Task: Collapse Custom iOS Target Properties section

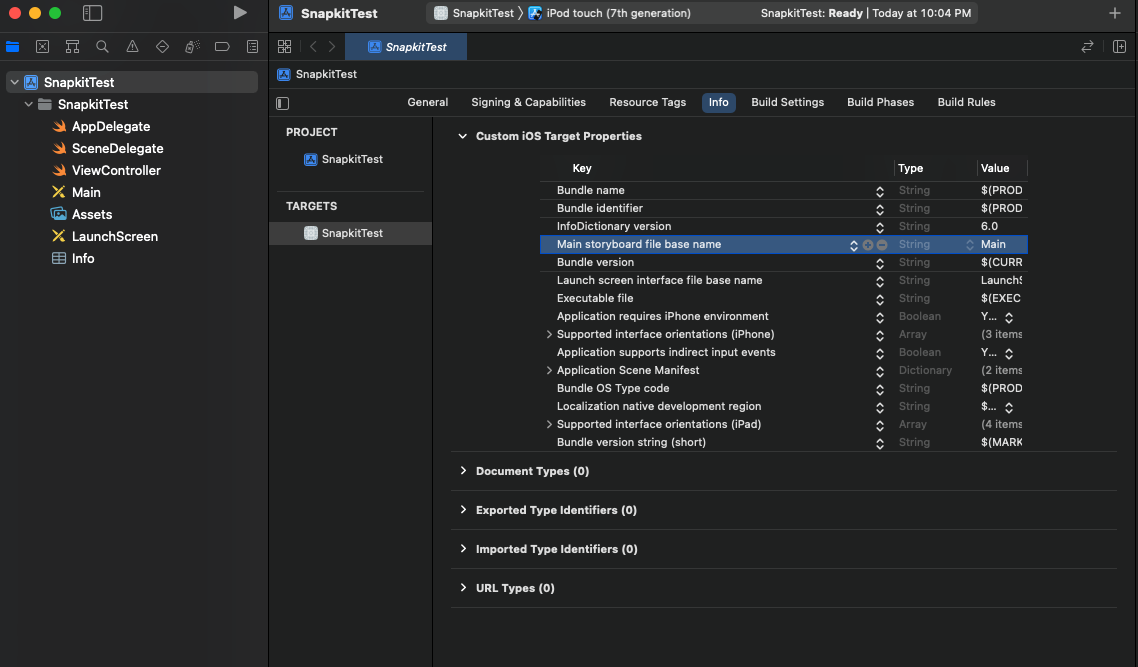Action: (462, 136)
